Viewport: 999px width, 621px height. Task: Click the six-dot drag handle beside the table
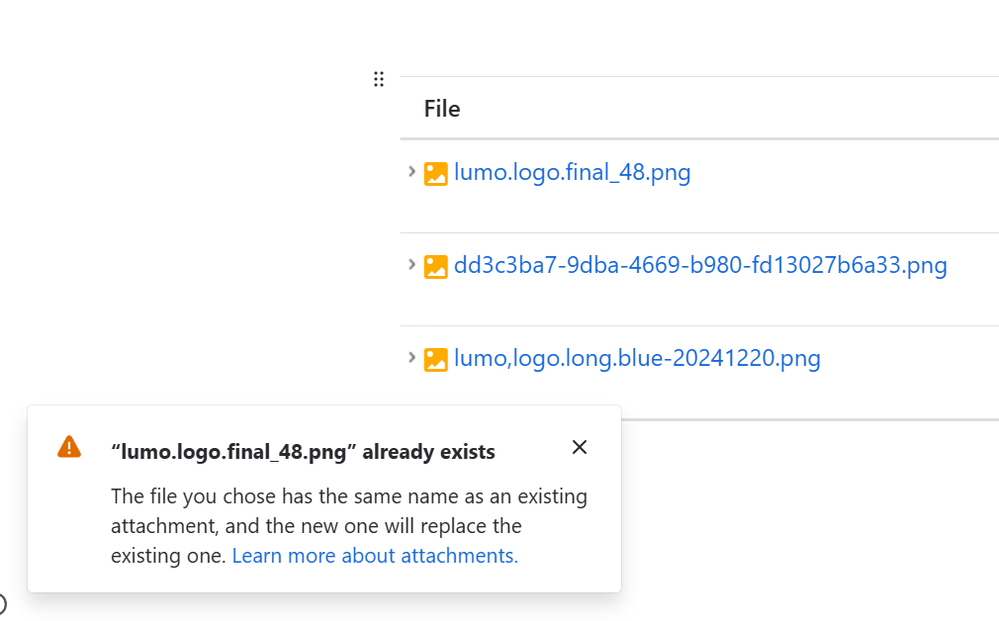[x=378, y=79]
